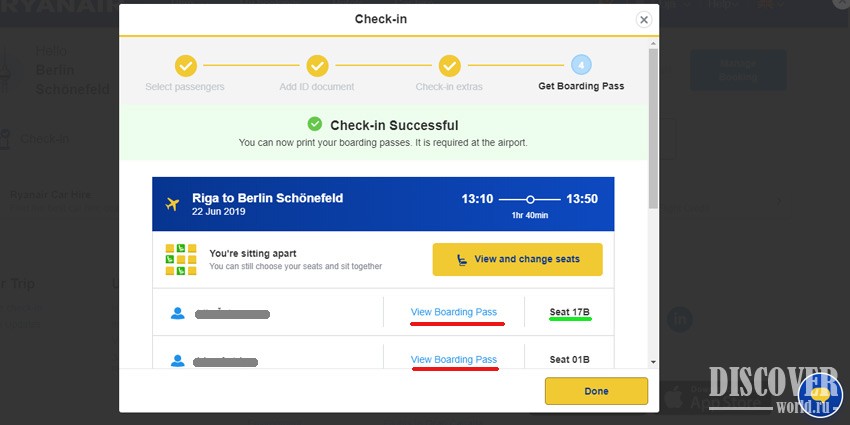This screenshot has width=850, height=425.
Task: View Boarding Pass for Seat 01B passenger
Action: point(454,359)
